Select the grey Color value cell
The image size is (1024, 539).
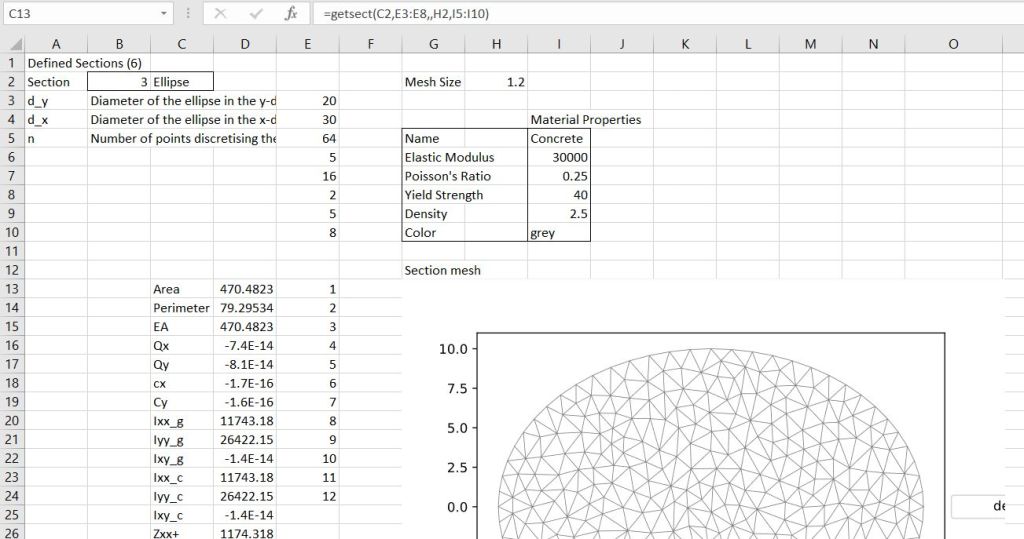(x=558, y=233)
